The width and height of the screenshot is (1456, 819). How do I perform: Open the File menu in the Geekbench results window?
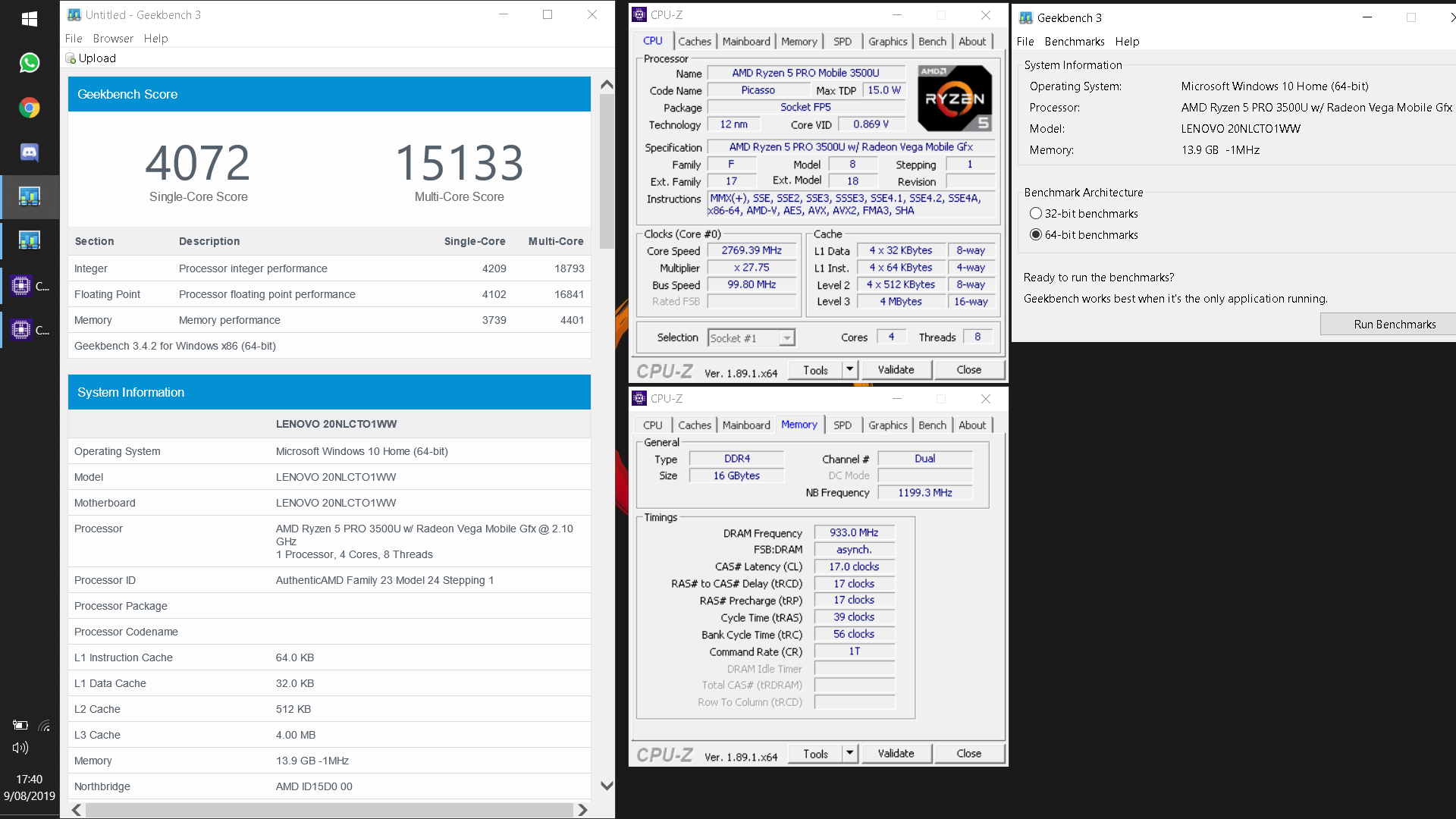[74, 39]
